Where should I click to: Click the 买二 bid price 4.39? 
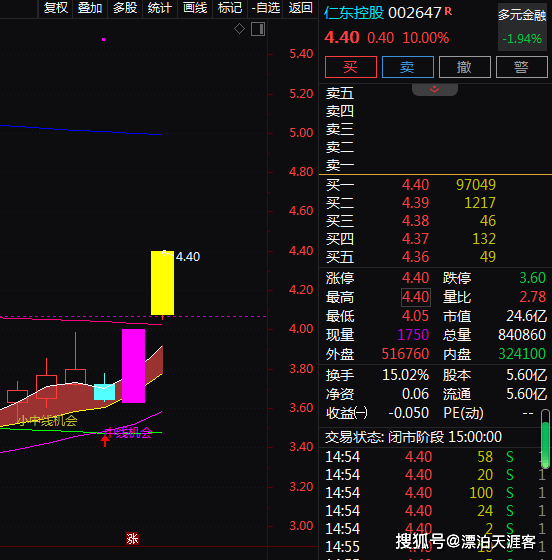coord(415,203)
